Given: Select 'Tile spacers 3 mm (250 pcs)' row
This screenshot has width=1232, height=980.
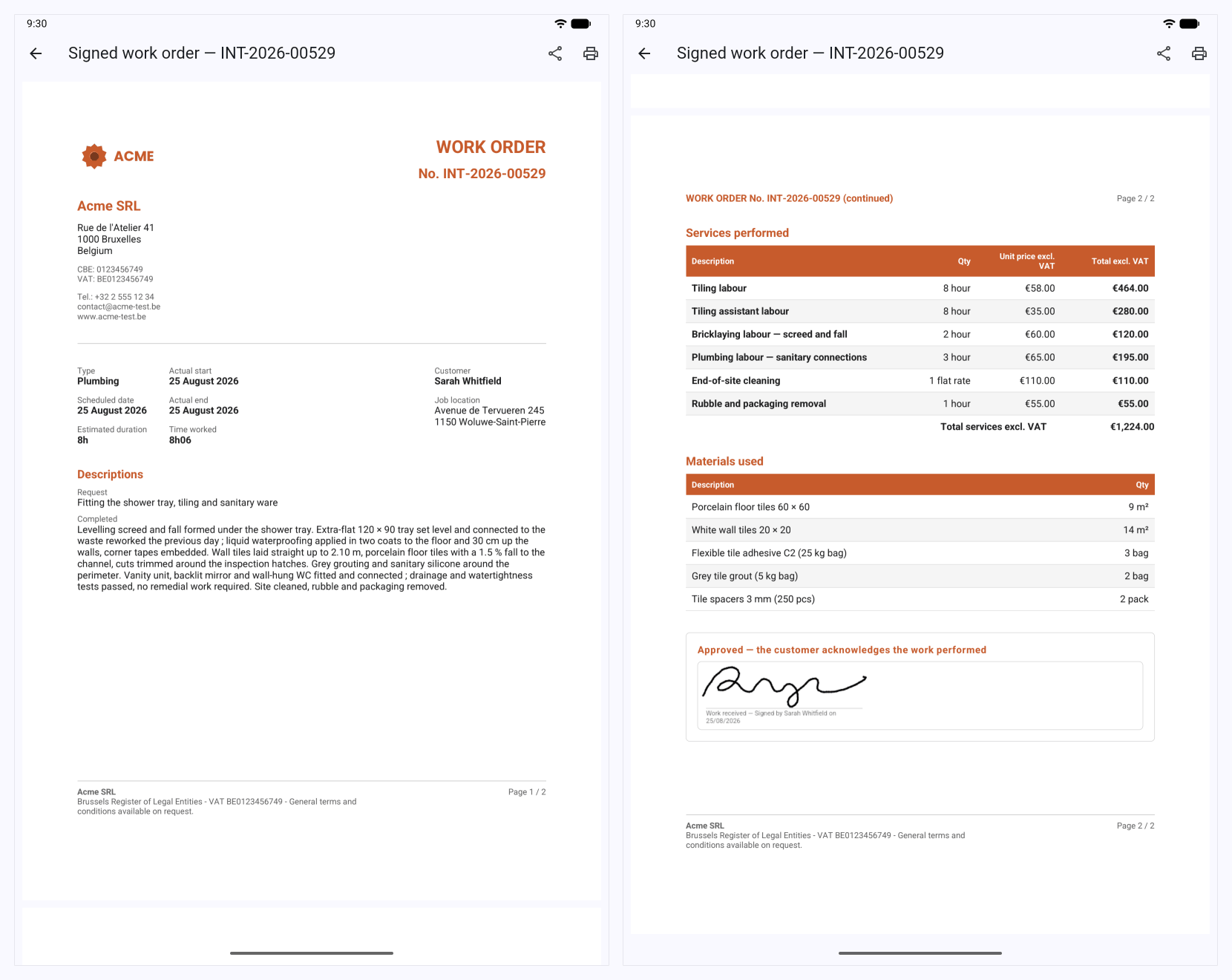Looking at the screenshot, I should point(920,599).
